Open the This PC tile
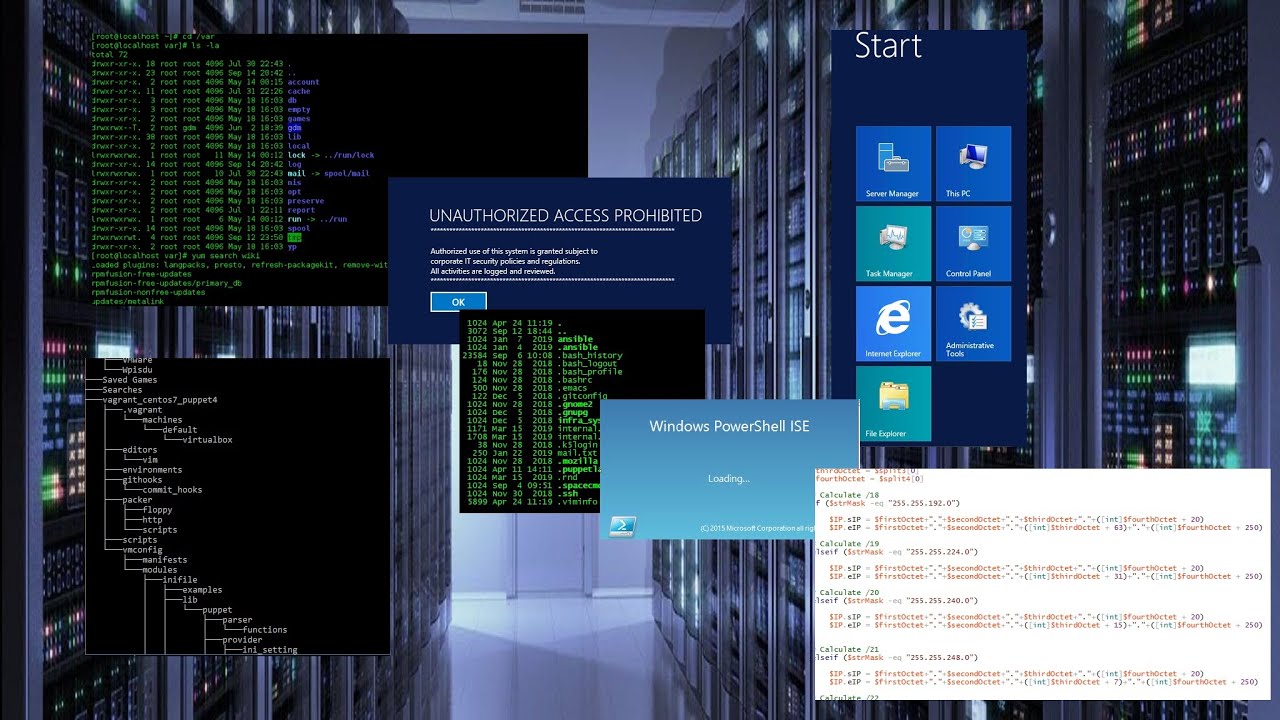Screen dimensions: 1280x720 point(973,163)
